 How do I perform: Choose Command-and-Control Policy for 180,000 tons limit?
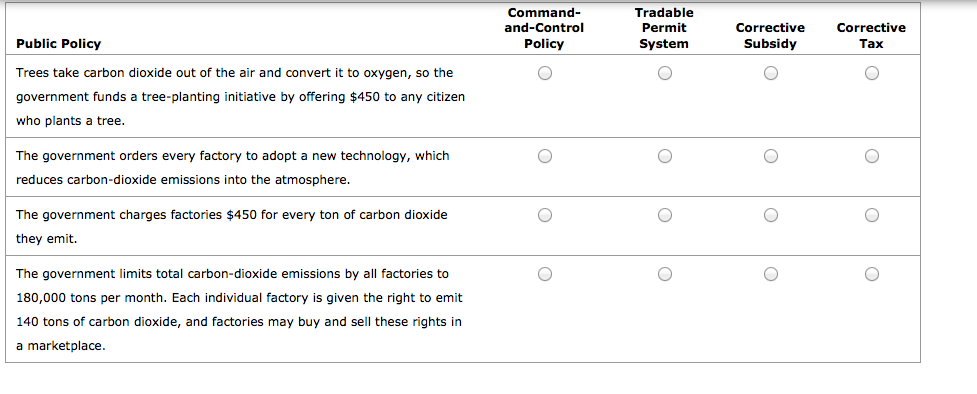[545, 274]
